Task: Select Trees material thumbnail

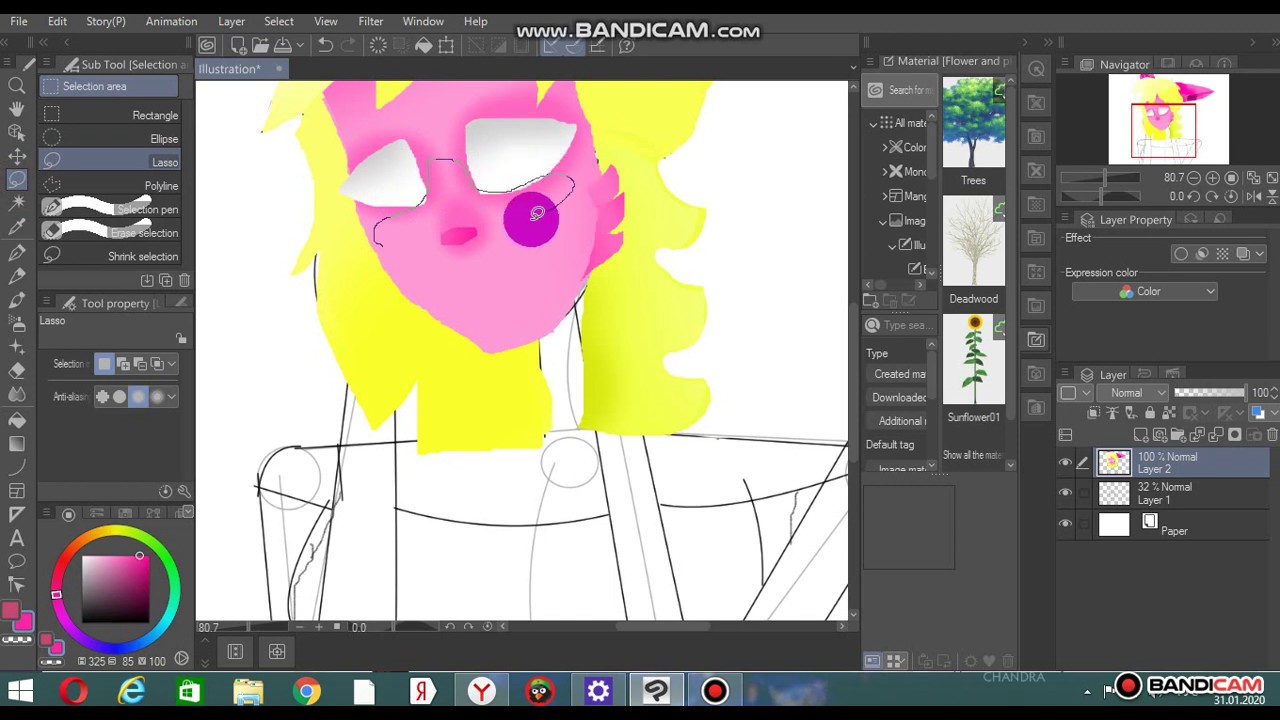Action: tap(973, 123)
